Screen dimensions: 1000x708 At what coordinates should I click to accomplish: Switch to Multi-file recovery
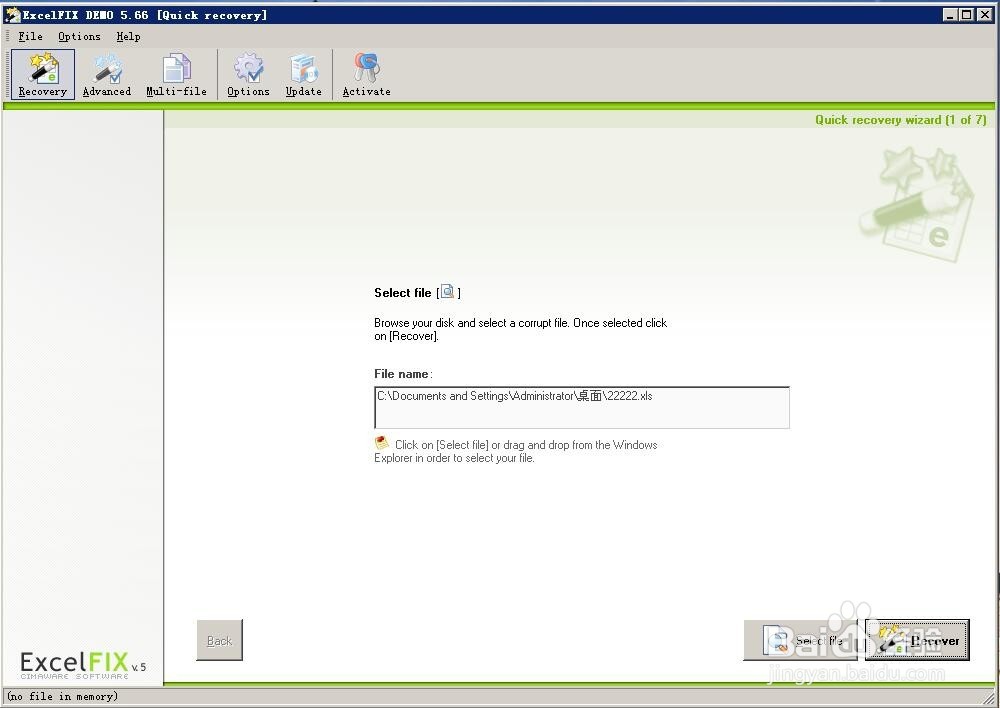click(x=177, y=74)
